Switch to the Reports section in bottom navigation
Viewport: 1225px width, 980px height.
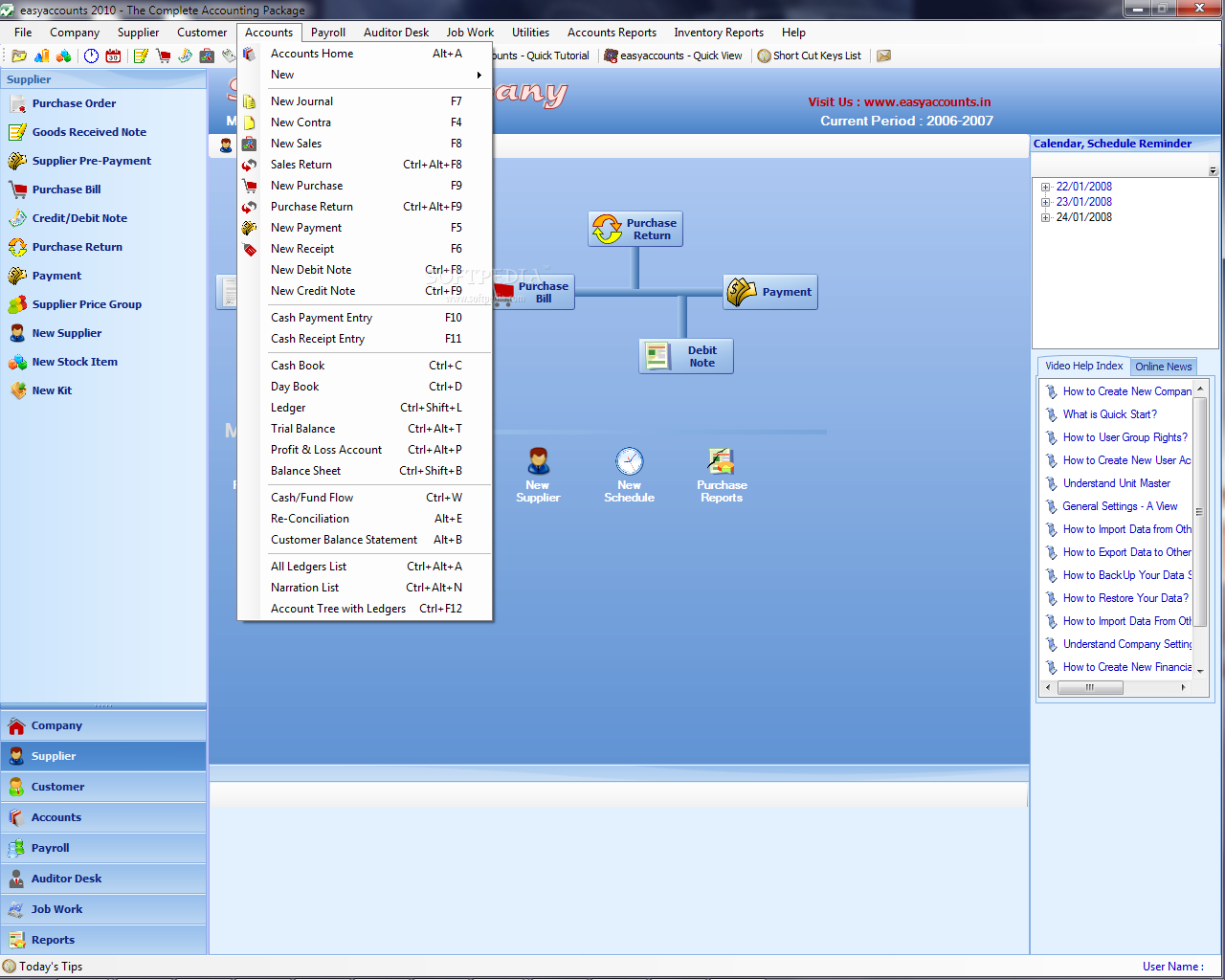coord(103,940)
